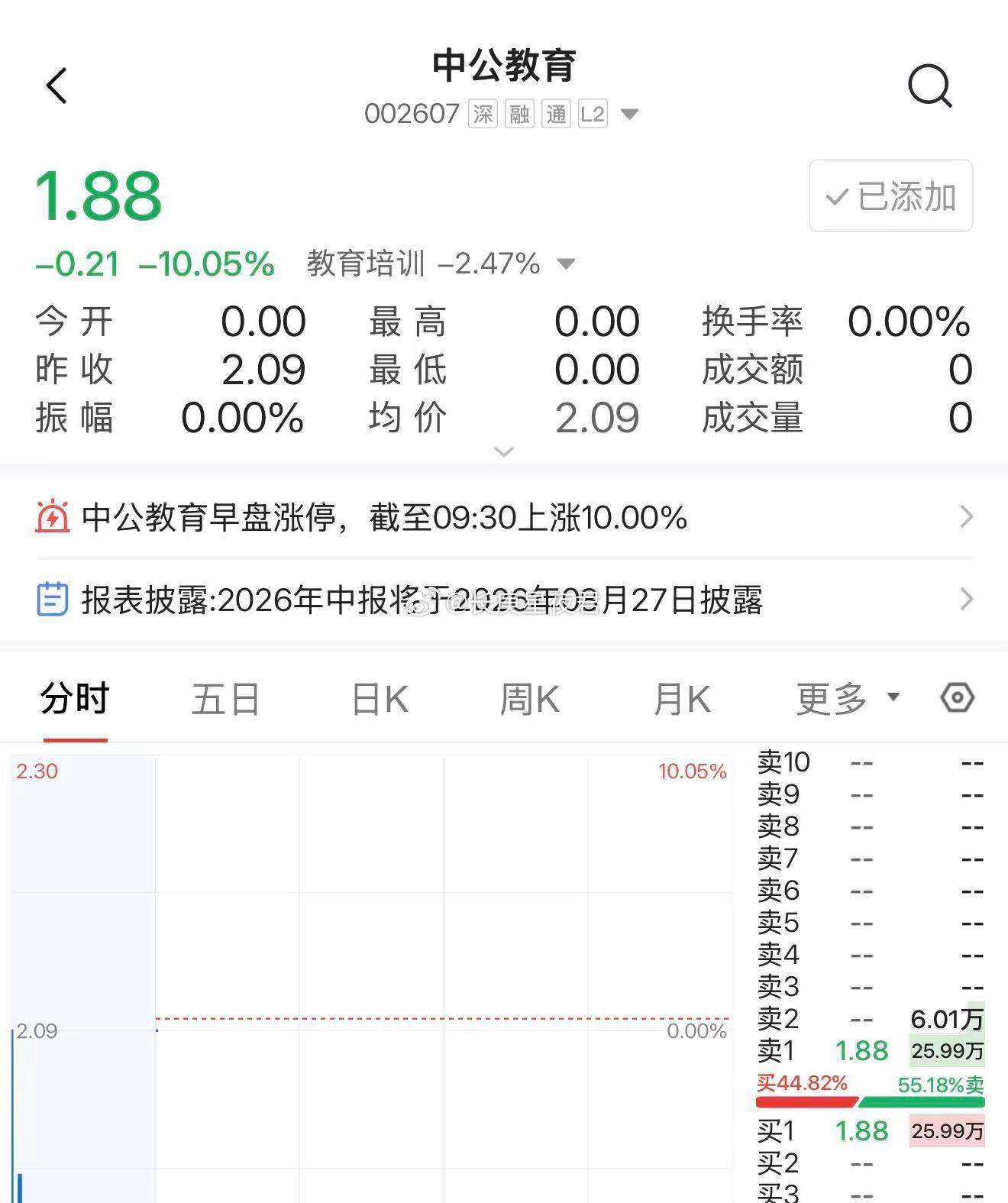1008x1203 pixels.
Task: Click the 买44.82% label
Action: 802,1083
